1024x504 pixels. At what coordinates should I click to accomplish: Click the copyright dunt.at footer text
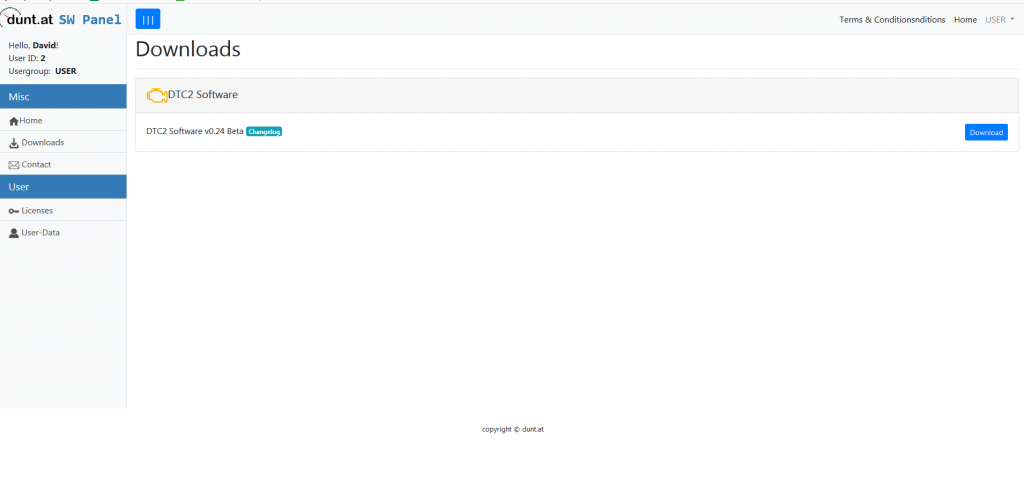click(512, 429)
